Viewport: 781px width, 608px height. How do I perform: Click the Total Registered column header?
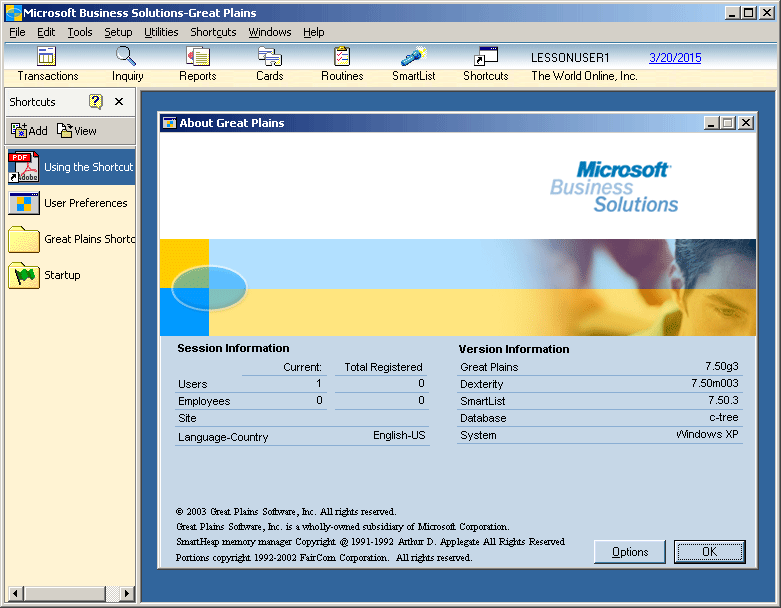coord(383,367)
